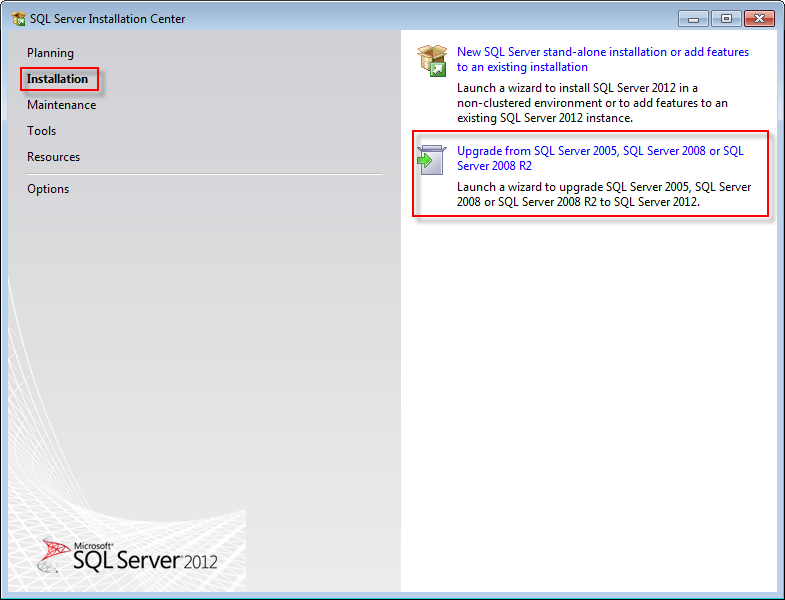
Task: Click description 'Launch a wizard to install SQL Server 2012'
Action: (592, 103)
